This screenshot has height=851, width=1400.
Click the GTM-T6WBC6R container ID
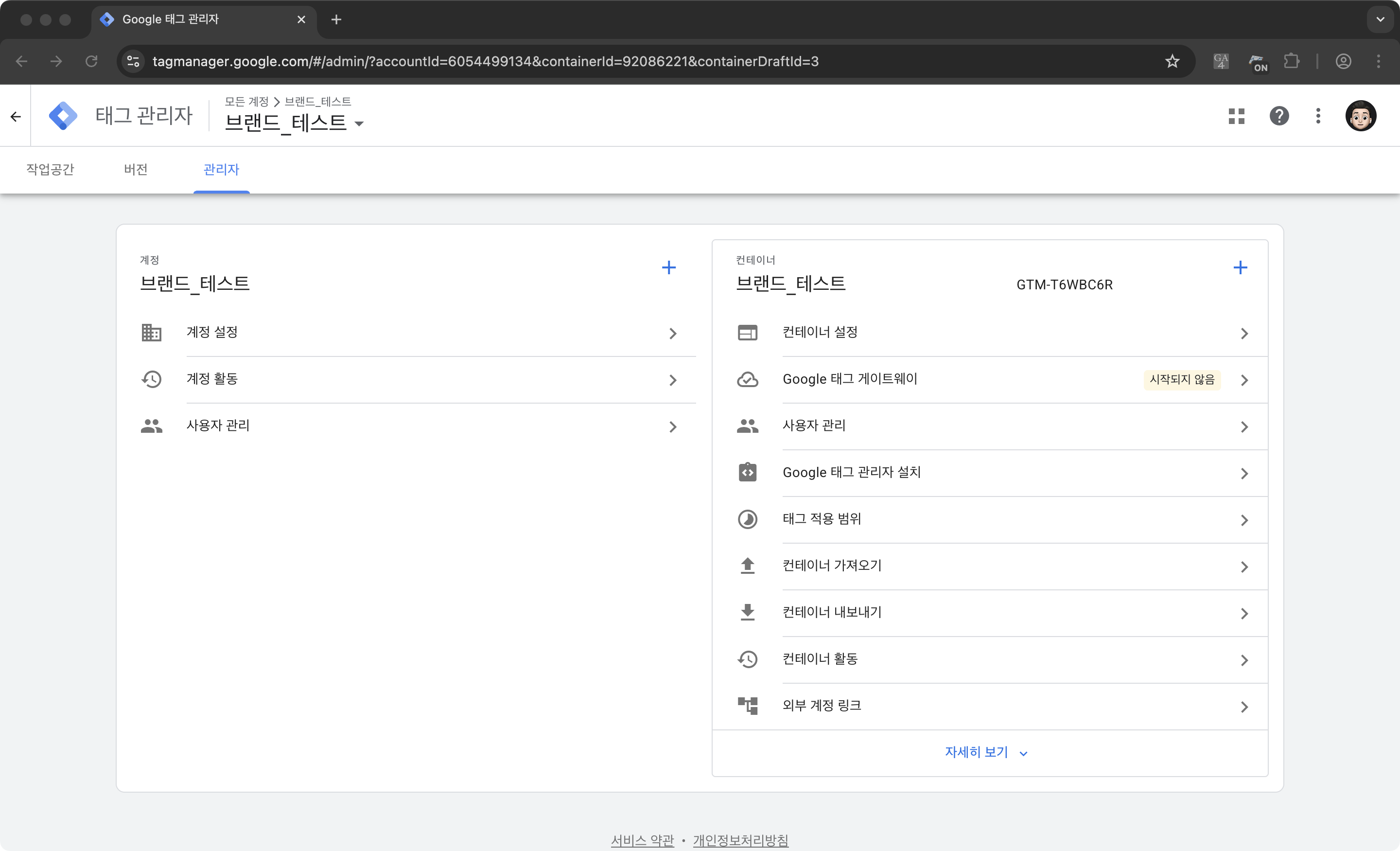(1064, 284)
